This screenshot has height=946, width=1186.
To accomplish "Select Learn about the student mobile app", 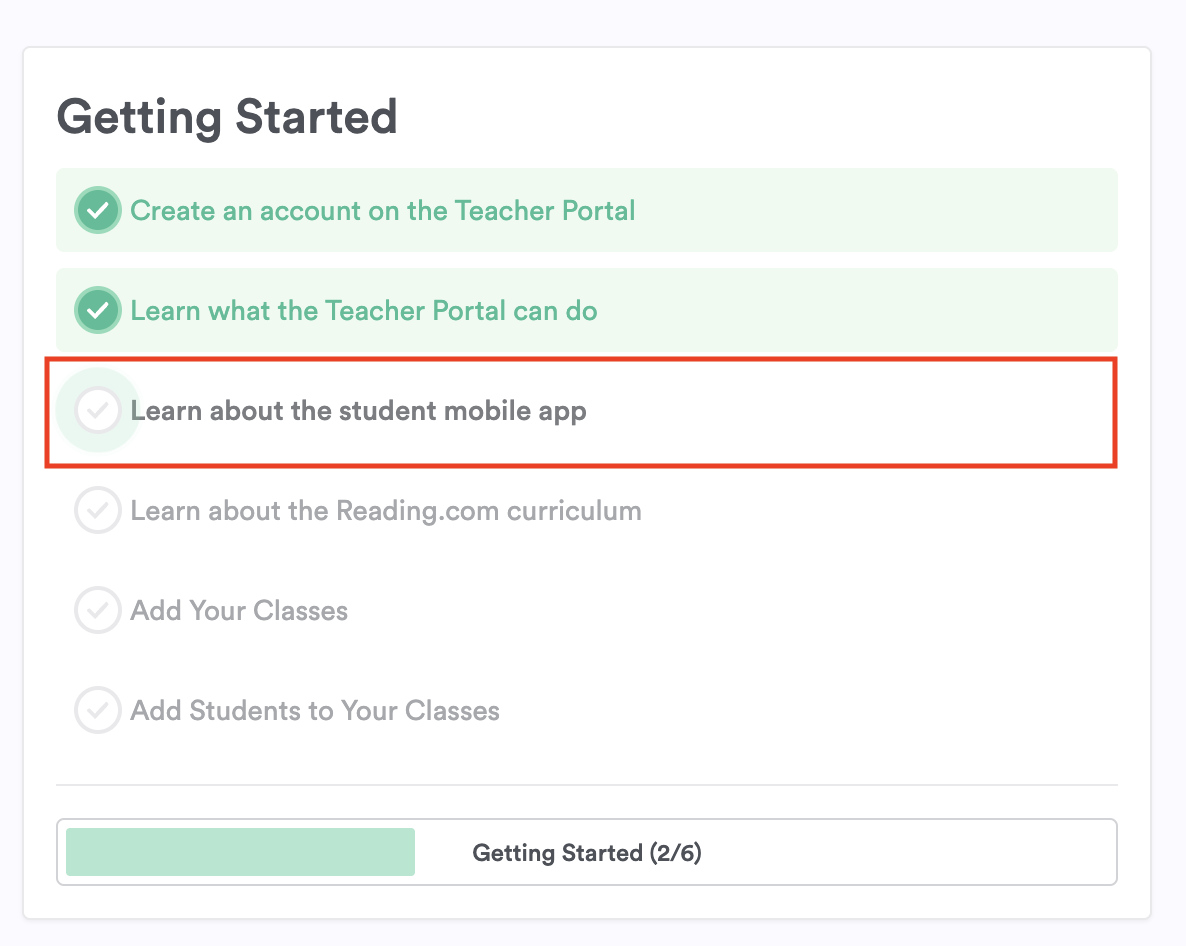I will click(x=358, y=411).
